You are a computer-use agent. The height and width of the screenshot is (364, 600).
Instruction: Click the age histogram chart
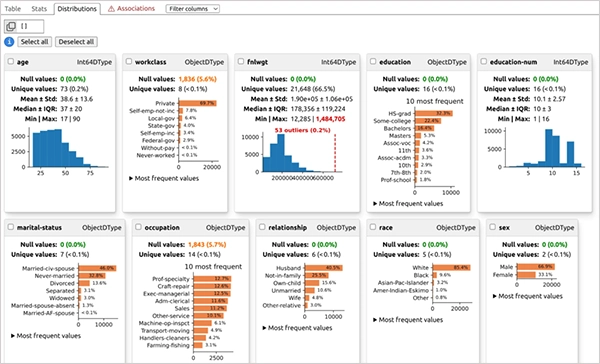tap(60, 151)
